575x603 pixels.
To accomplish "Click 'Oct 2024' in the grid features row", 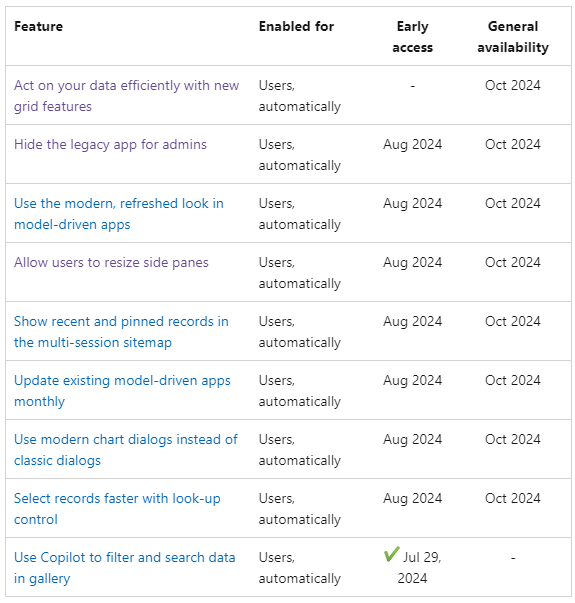I will tap(513, 85).
